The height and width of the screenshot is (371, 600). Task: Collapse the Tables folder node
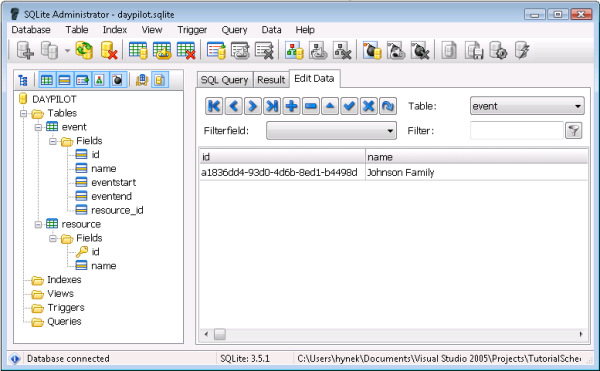(x=23, y=113)
